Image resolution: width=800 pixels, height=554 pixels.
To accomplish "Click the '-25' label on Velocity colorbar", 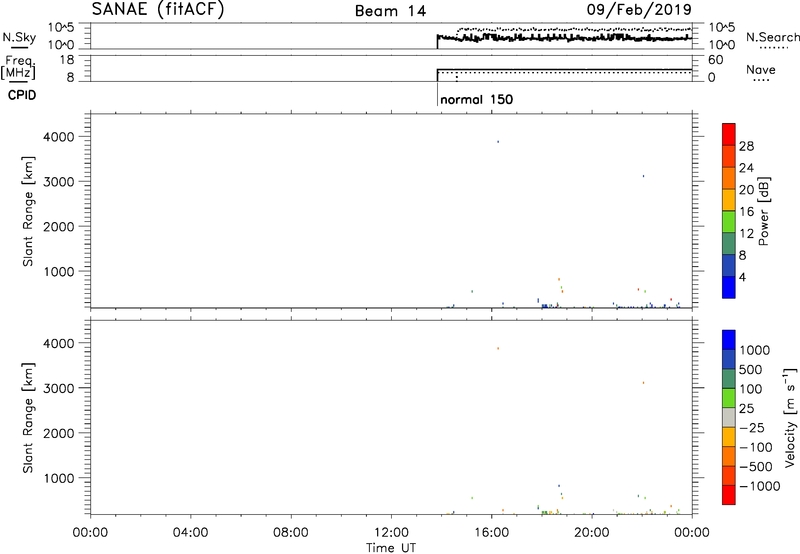I will click(x=752, y=428).
